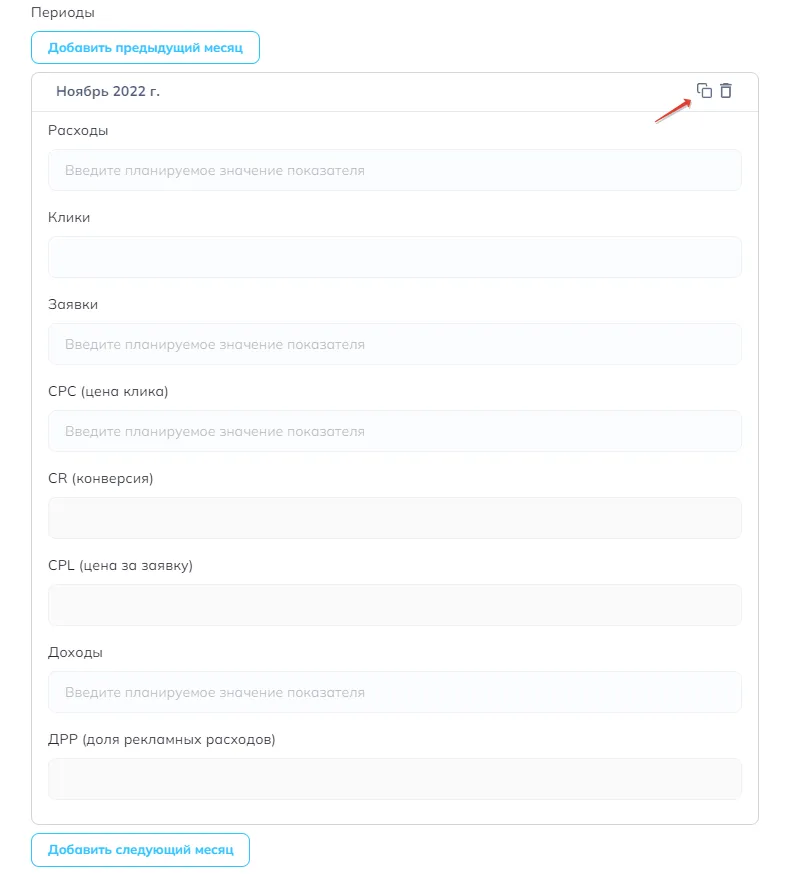Viewport: 789px width, 874px height.
Task: Click the Периоды section label
Action: [63, 12]
